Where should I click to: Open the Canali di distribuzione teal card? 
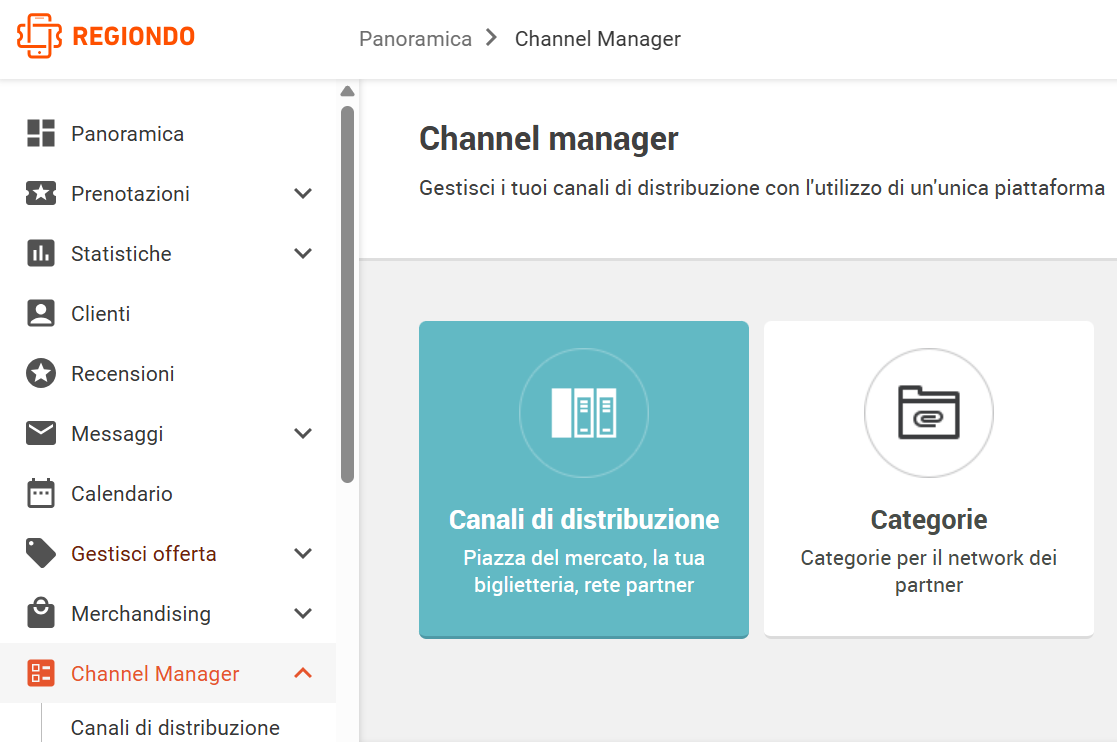pyautogui.click(x=583, y=479)
